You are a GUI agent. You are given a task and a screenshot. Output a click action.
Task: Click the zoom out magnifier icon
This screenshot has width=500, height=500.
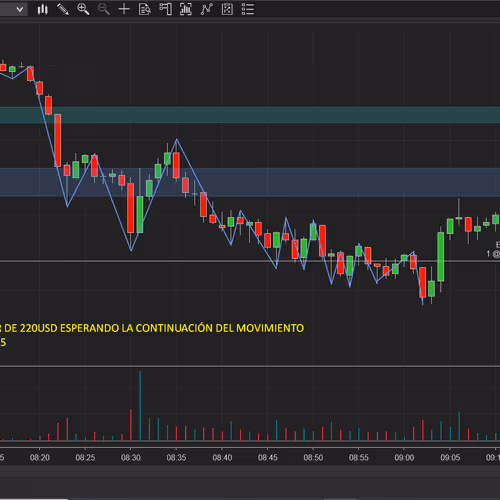pyautogui.click(x=104, y=9)
